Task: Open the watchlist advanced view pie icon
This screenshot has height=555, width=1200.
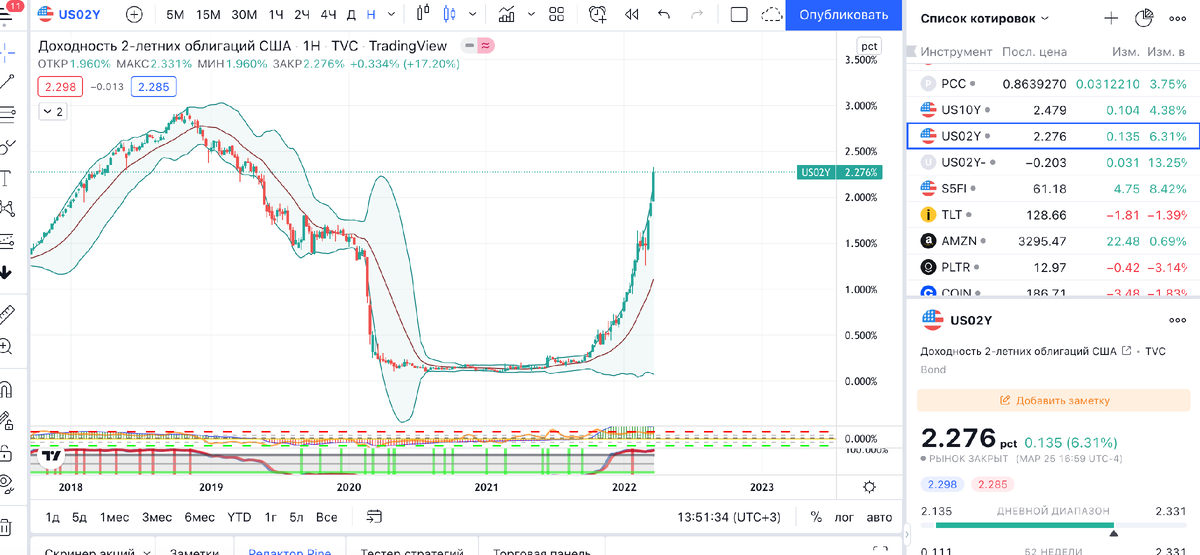Action: click(x=1145, y=18)
